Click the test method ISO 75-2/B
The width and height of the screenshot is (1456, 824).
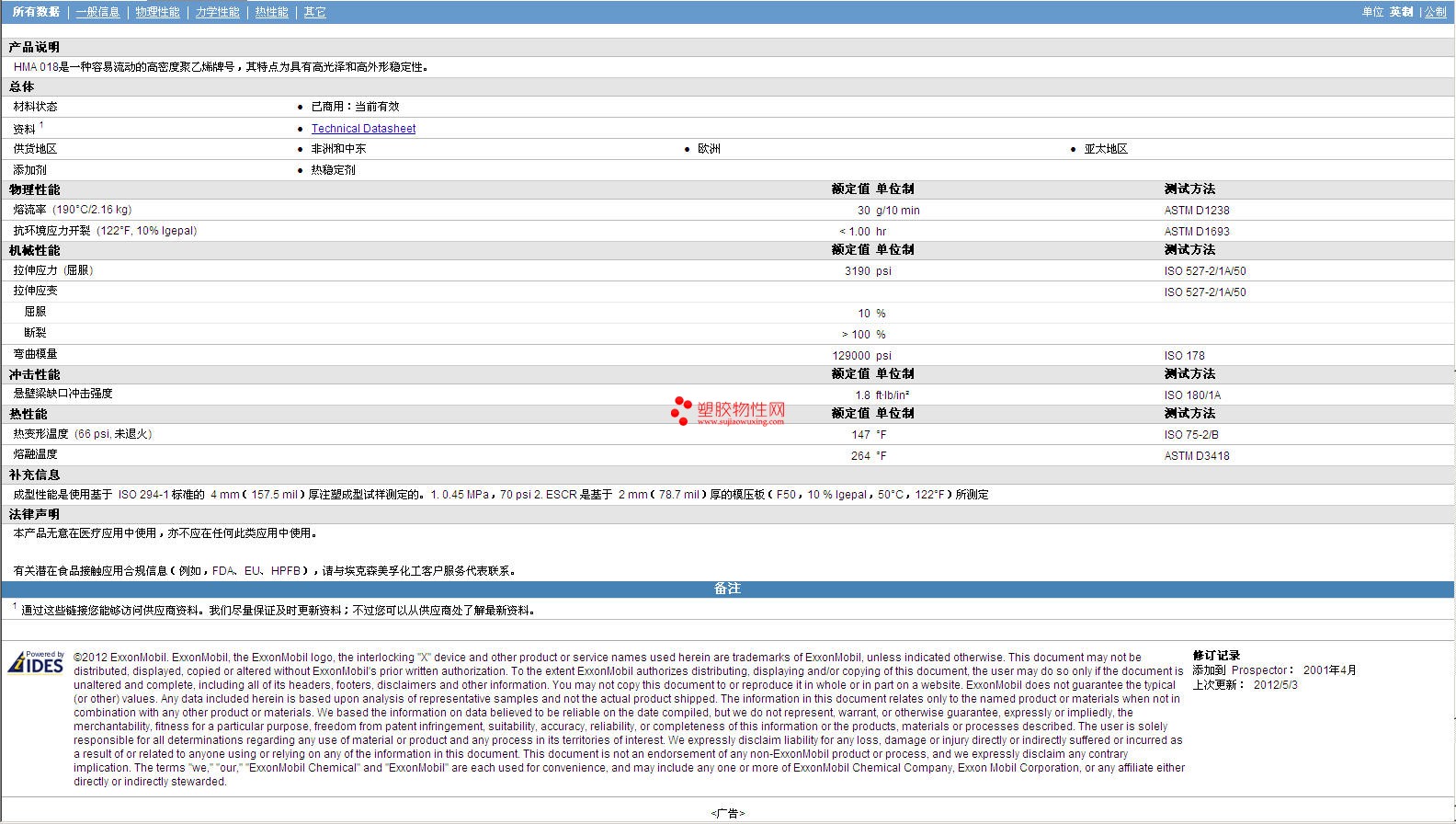tap(1191, 435)
